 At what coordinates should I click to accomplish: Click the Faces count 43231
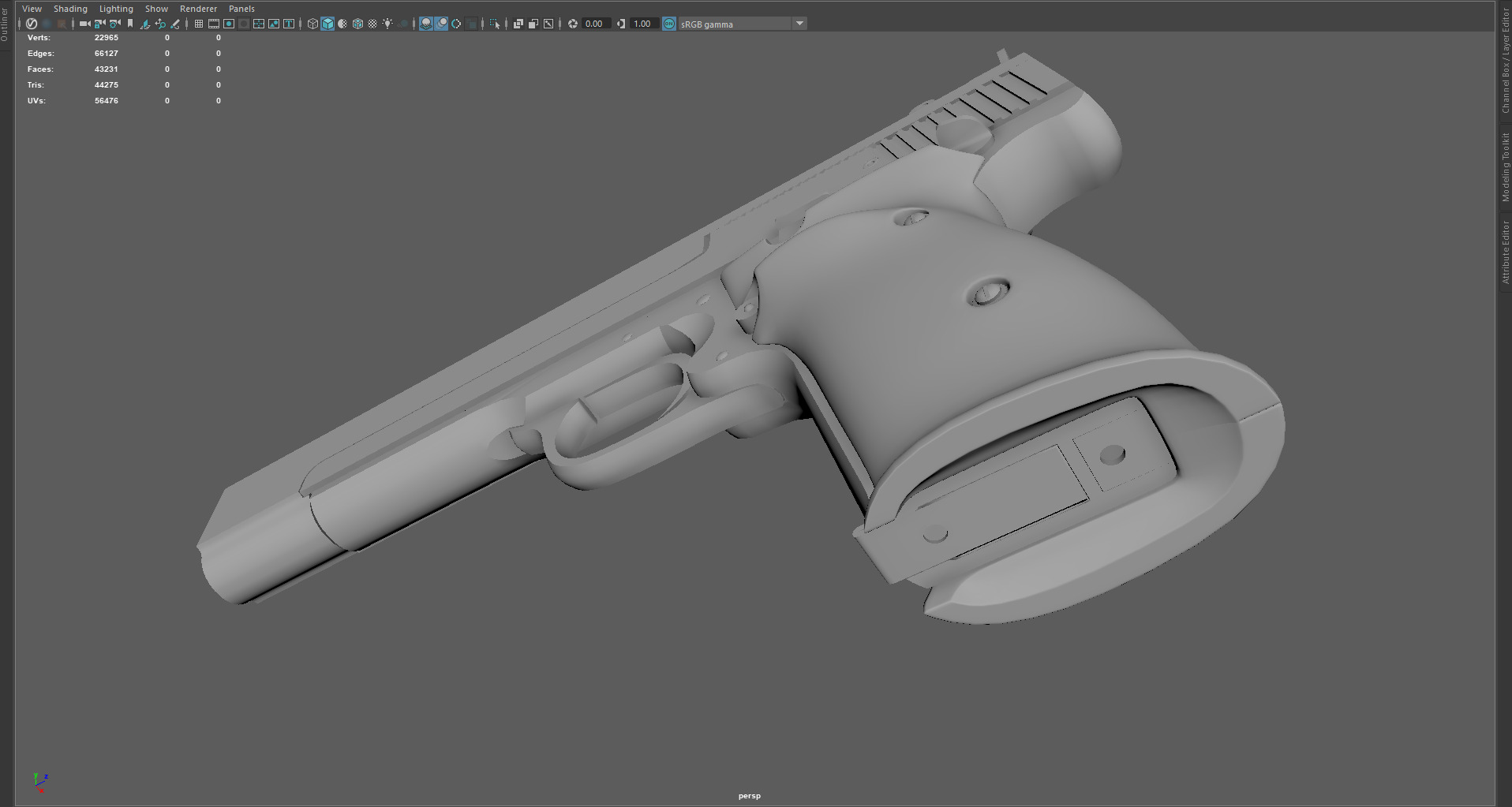[x=107, y=69]
